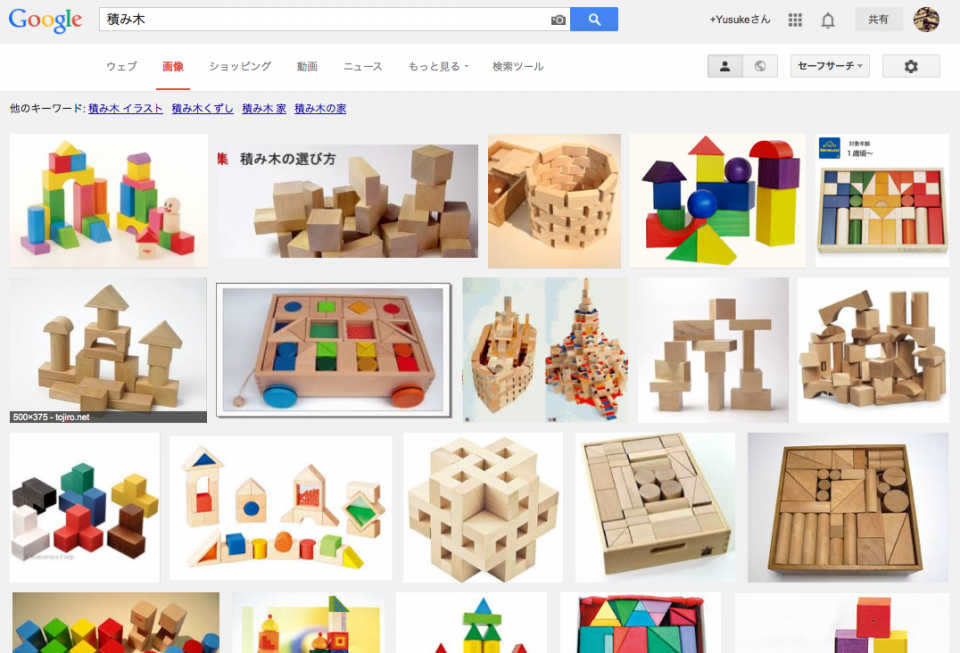Open the block cart with wheels thumbnail
Viewport: 960px width, 653px height.
(x=334, y=350)
